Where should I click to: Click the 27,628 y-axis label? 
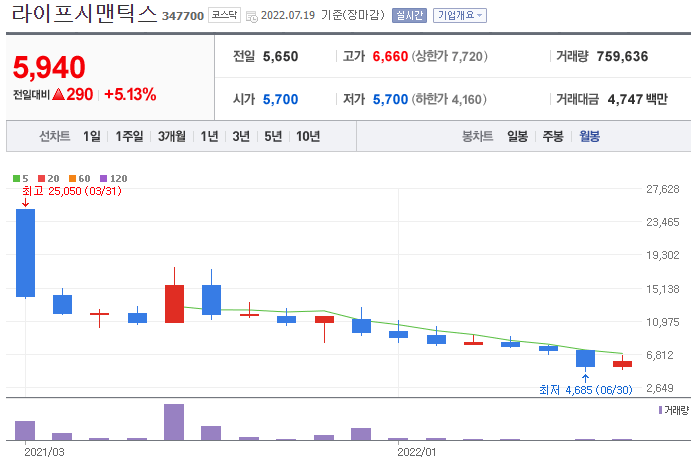pyautogui.click(x=663, y=189)
